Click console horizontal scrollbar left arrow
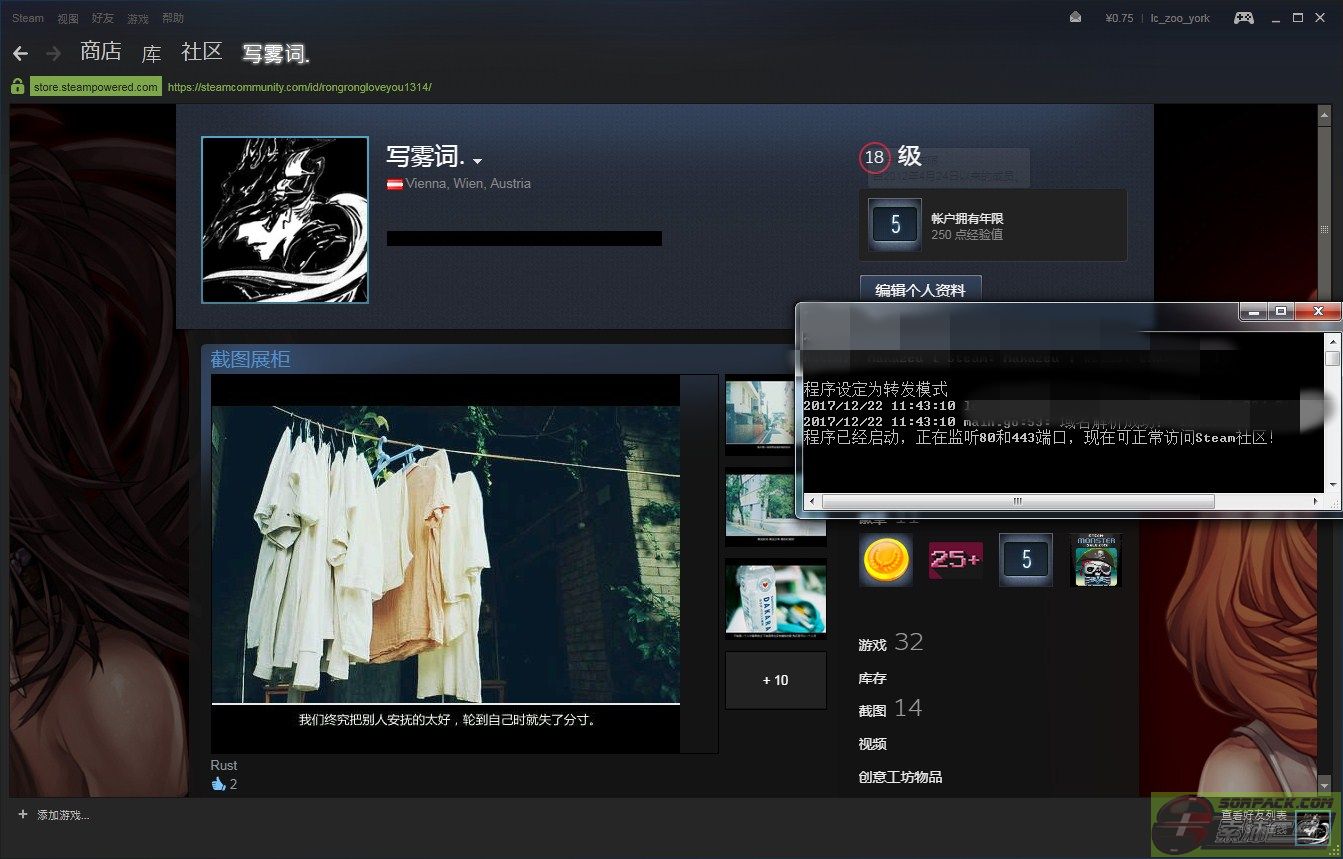 point(811,501)
